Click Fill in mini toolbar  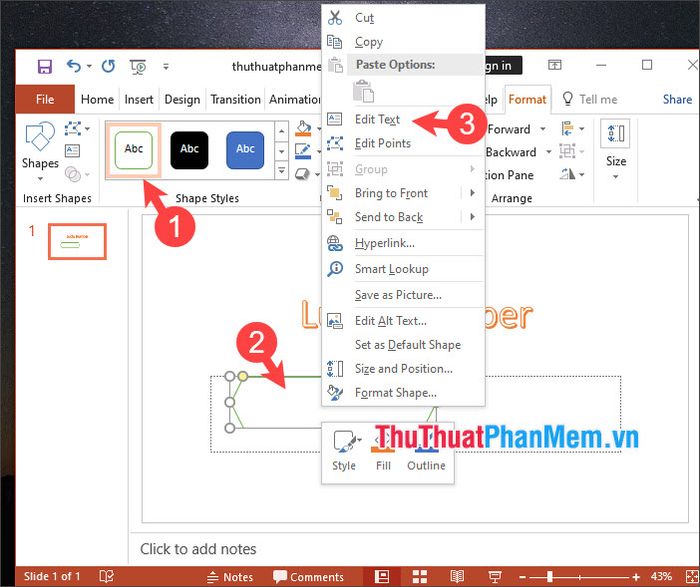point(383,451)
